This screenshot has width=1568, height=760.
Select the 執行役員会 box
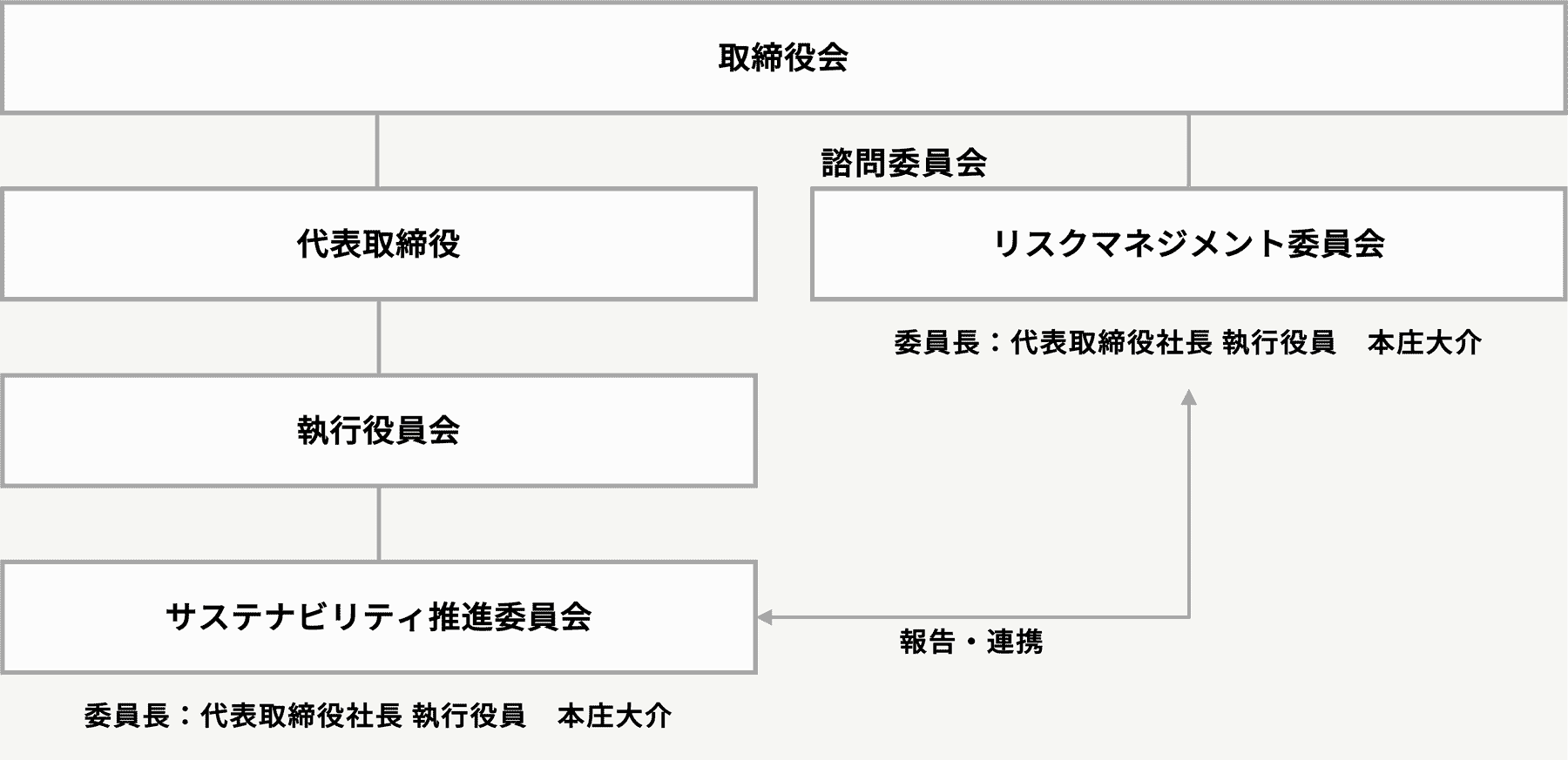point(378,430)
